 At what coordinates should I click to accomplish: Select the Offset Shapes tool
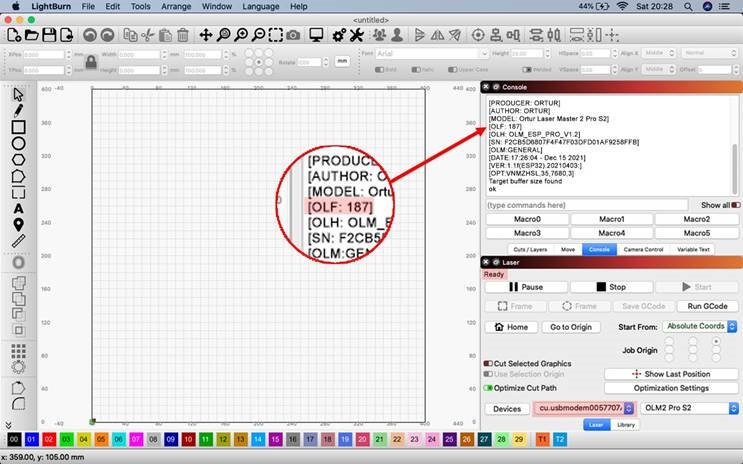coord(18,263)
